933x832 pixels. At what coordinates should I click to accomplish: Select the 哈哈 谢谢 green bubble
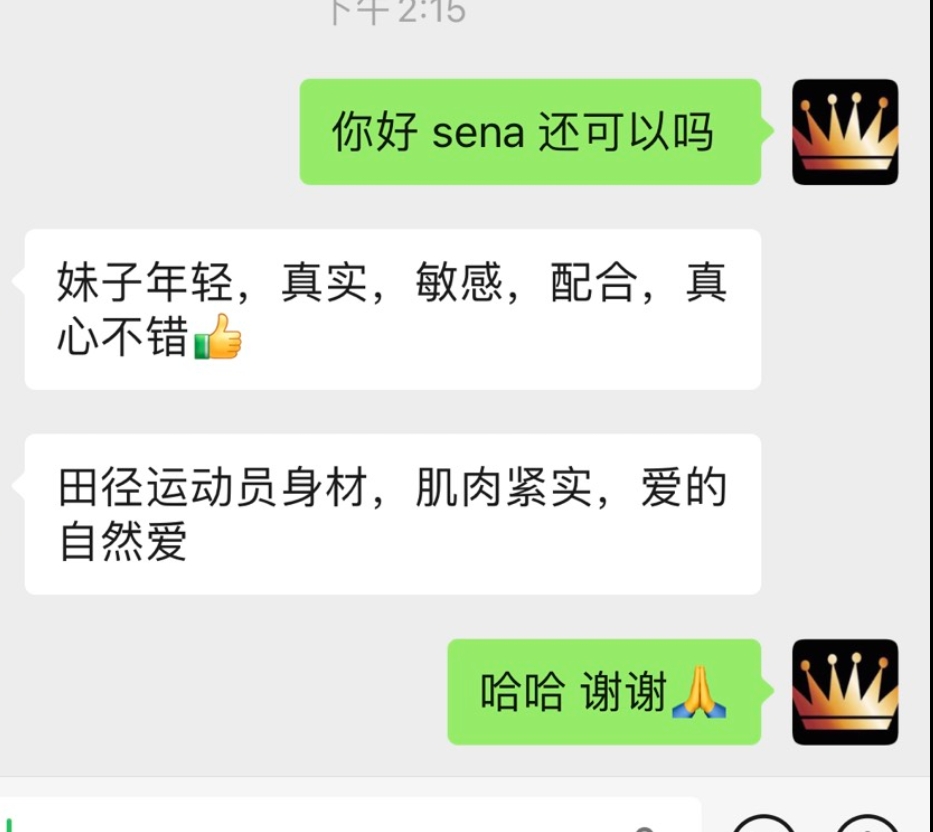point(604,692)
